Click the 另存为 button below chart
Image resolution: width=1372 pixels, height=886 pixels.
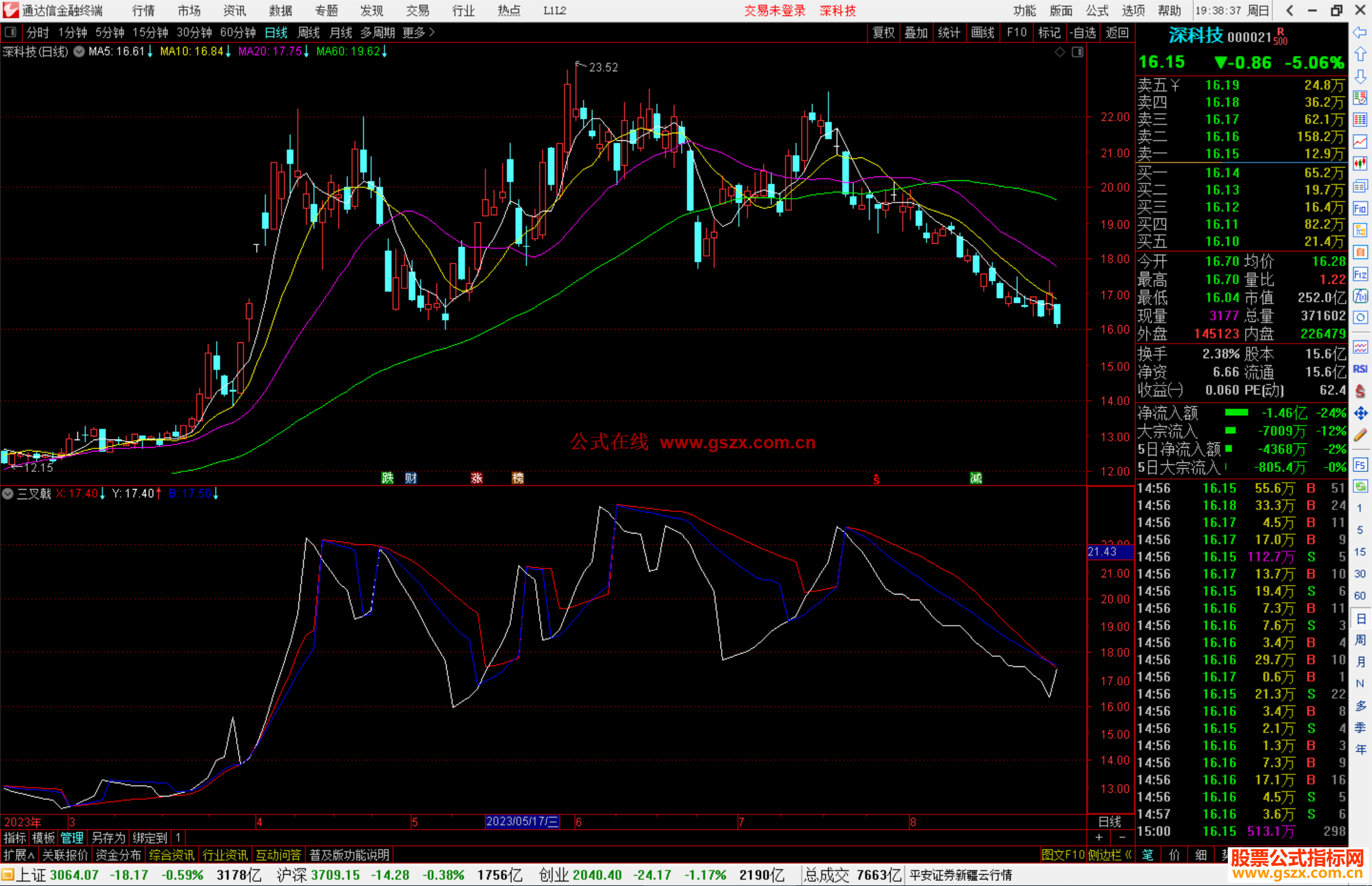tap(108, 838)
